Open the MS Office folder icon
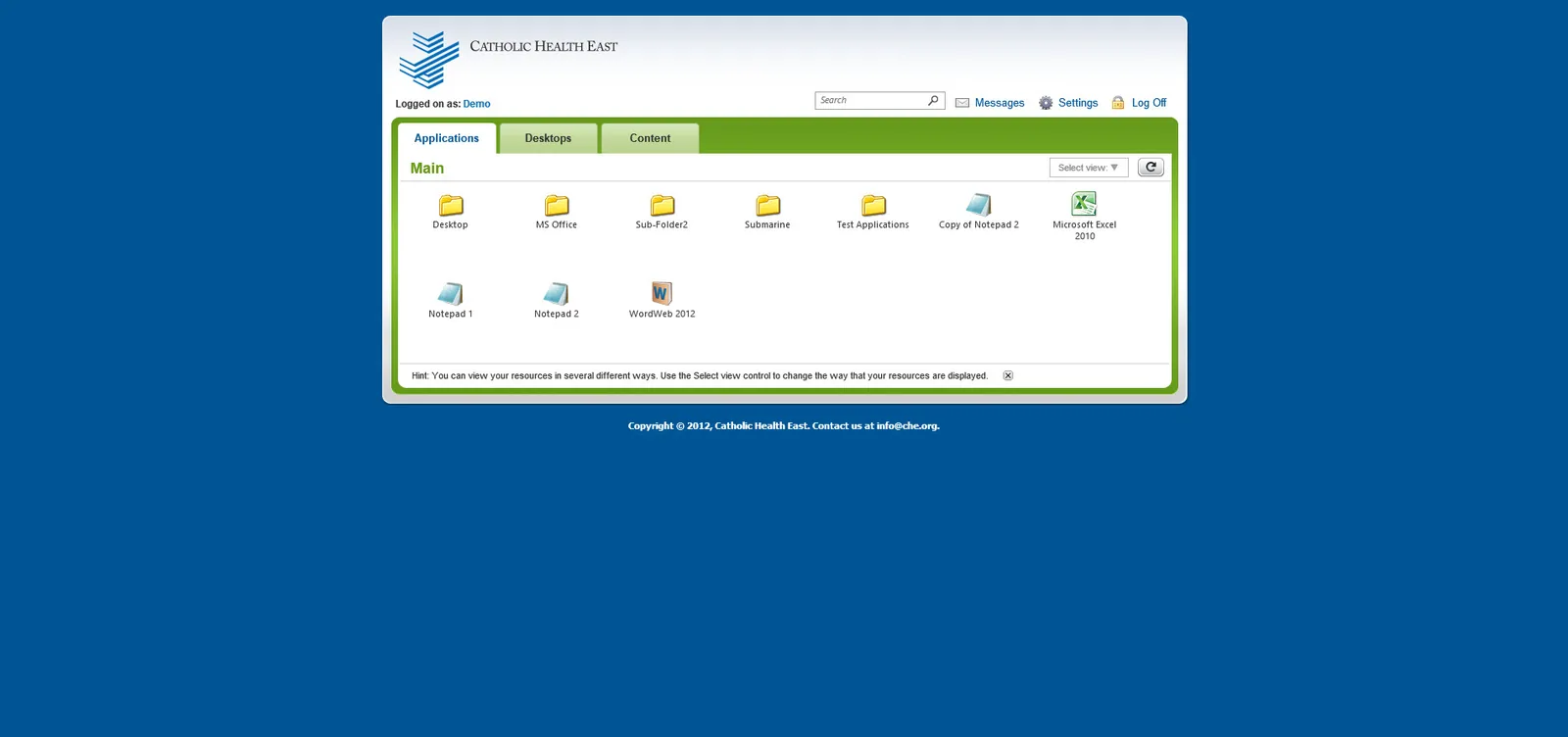Screen dimensions: 1568x737 click(x=557, y=205)
